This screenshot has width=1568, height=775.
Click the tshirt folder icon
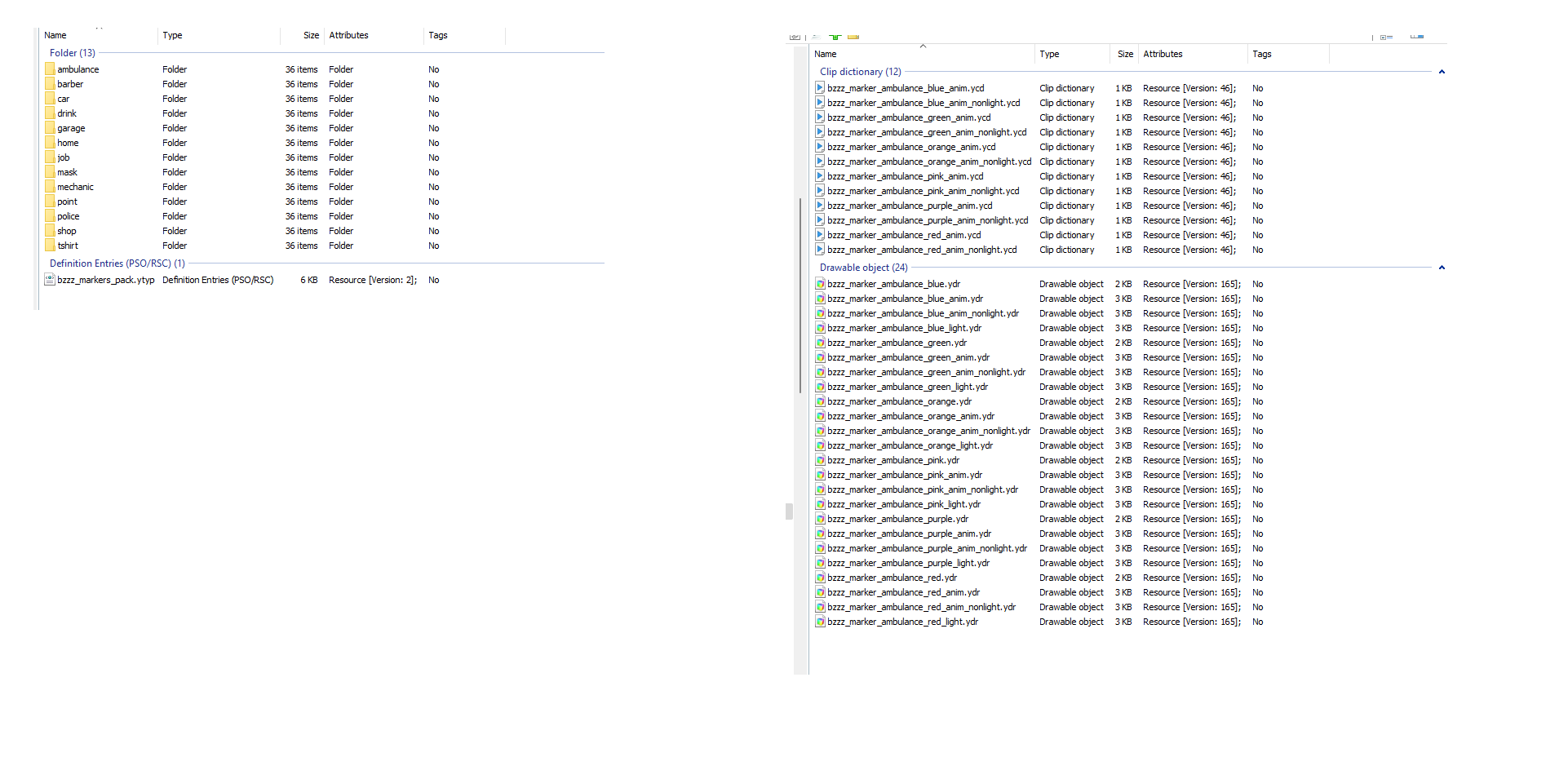pos(50,246)
